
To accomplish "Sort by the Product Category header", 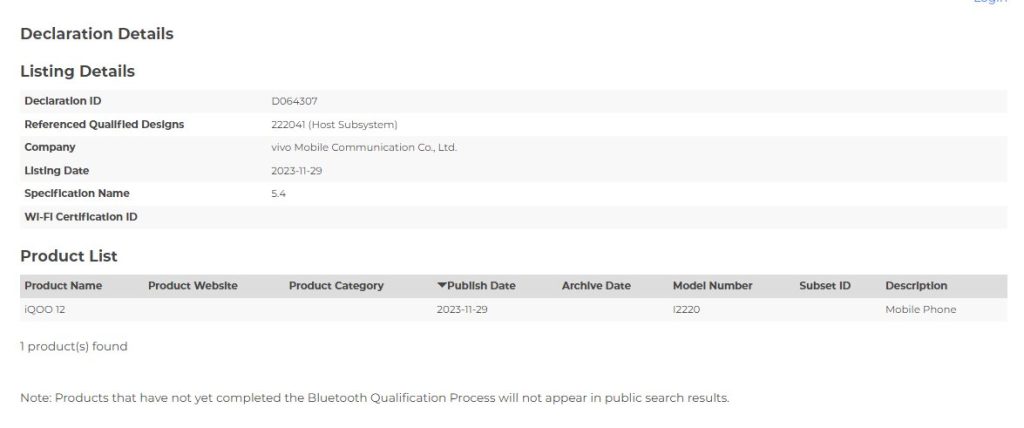I will pos(336,286).
